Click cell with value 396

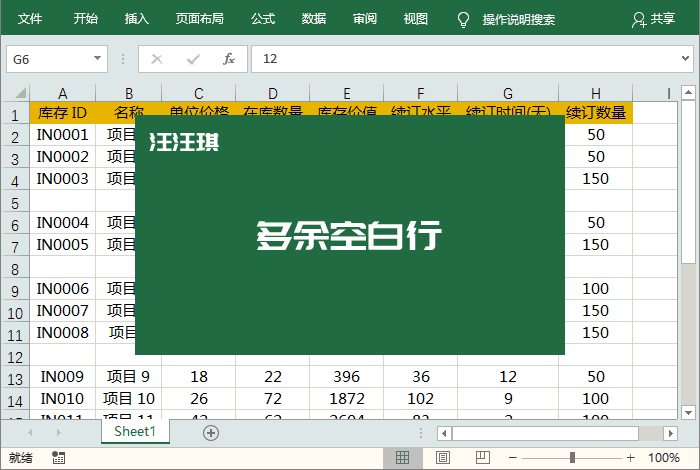(347, 377)
